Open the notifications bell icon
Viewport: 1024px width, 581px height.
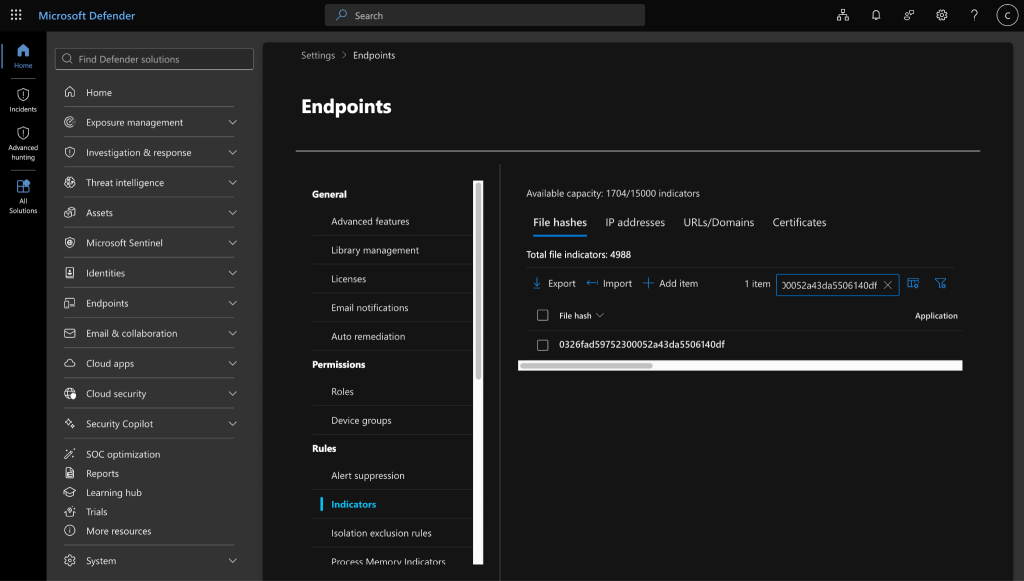pos(876,15)
